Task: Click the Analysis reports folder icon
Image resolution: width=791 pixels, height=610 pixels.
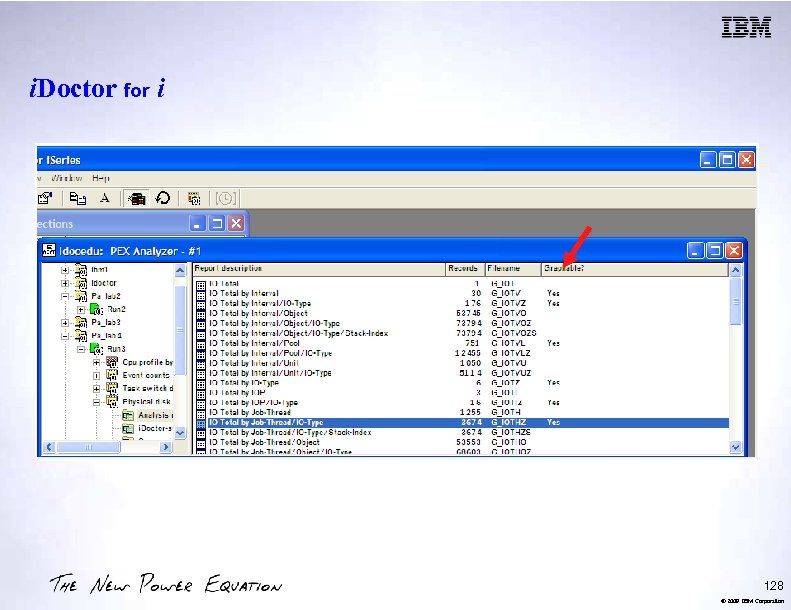Action: [128, 415]
